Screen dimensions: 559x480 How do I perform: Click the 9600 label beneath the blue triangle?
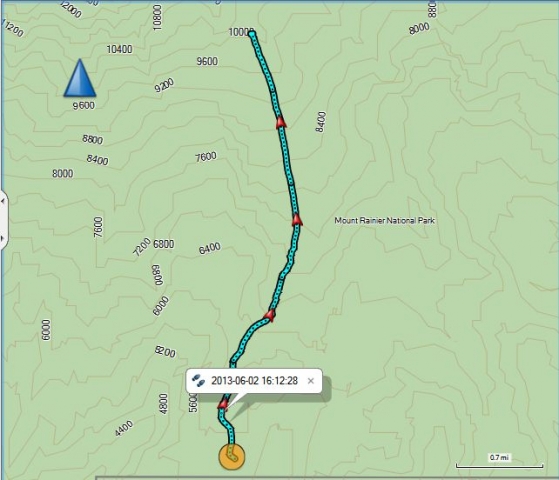pos(83,106)
